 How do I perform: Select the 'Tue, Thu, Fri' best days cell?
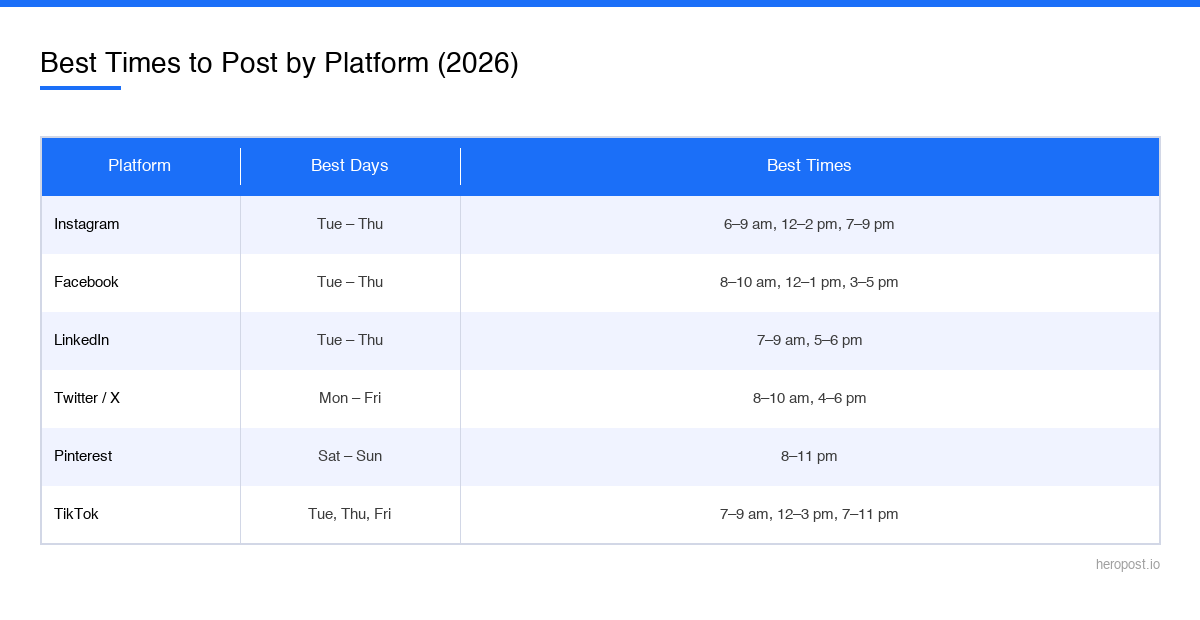click(350, 515)
